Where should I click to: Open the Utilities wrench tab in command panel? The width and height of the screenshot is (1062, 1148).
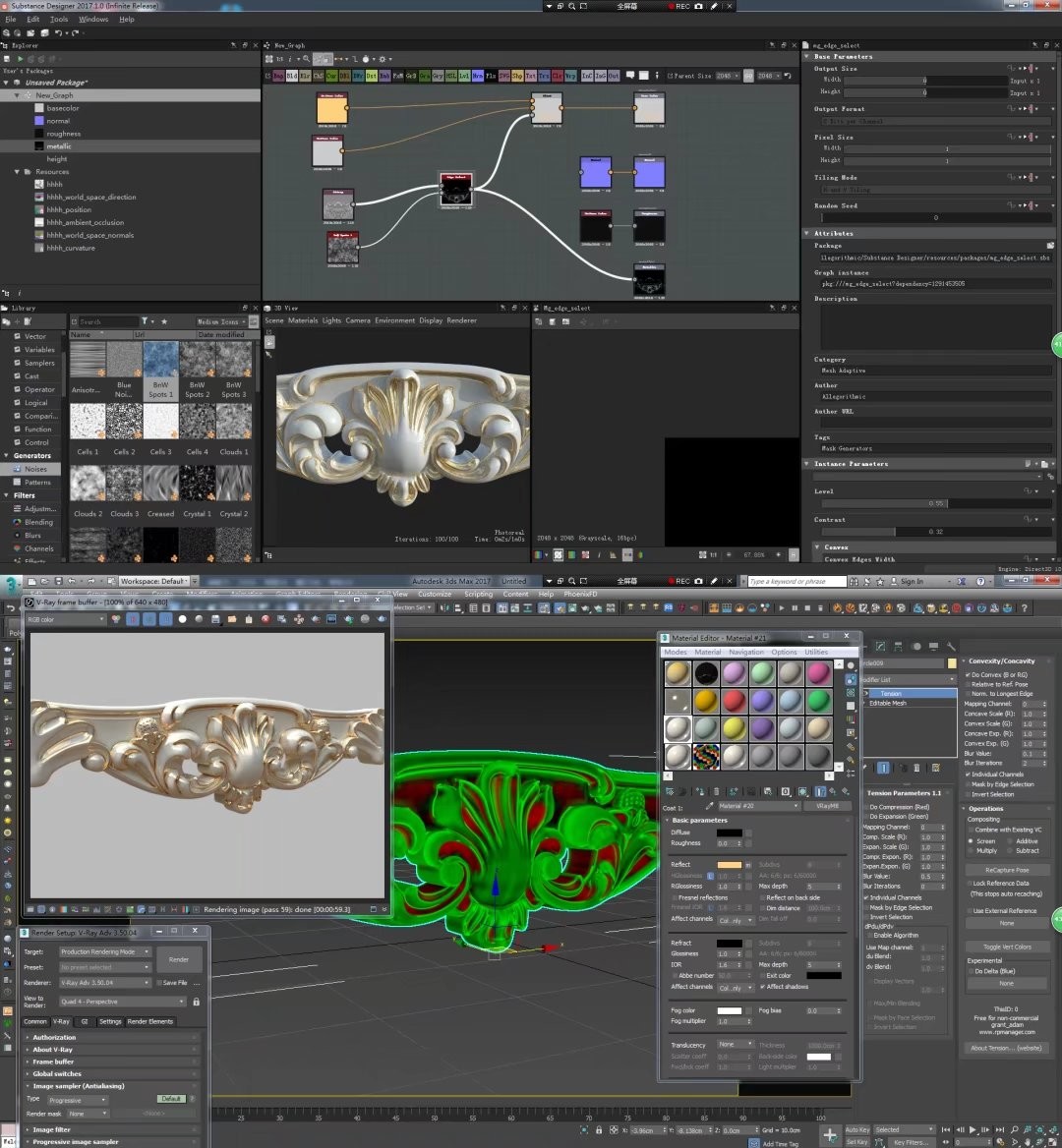[x=951, y=647]
